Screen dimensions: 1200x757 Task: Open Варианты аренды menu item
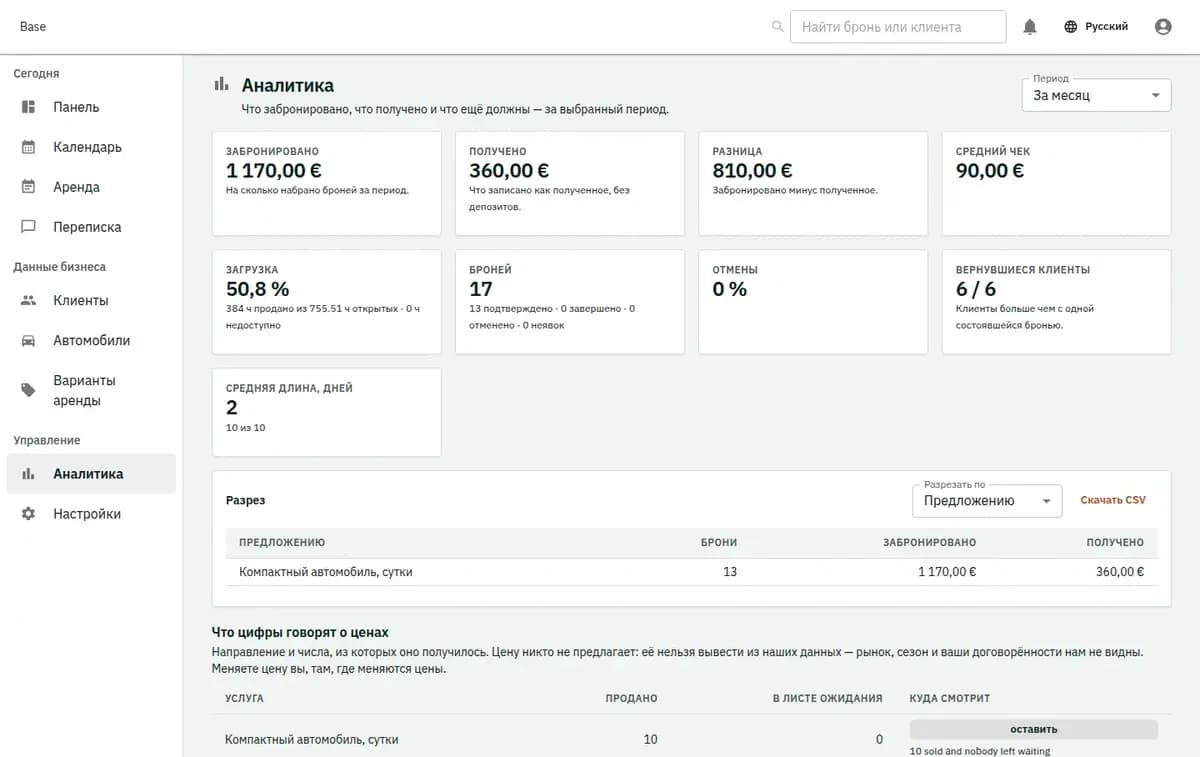tap(91, 390)
